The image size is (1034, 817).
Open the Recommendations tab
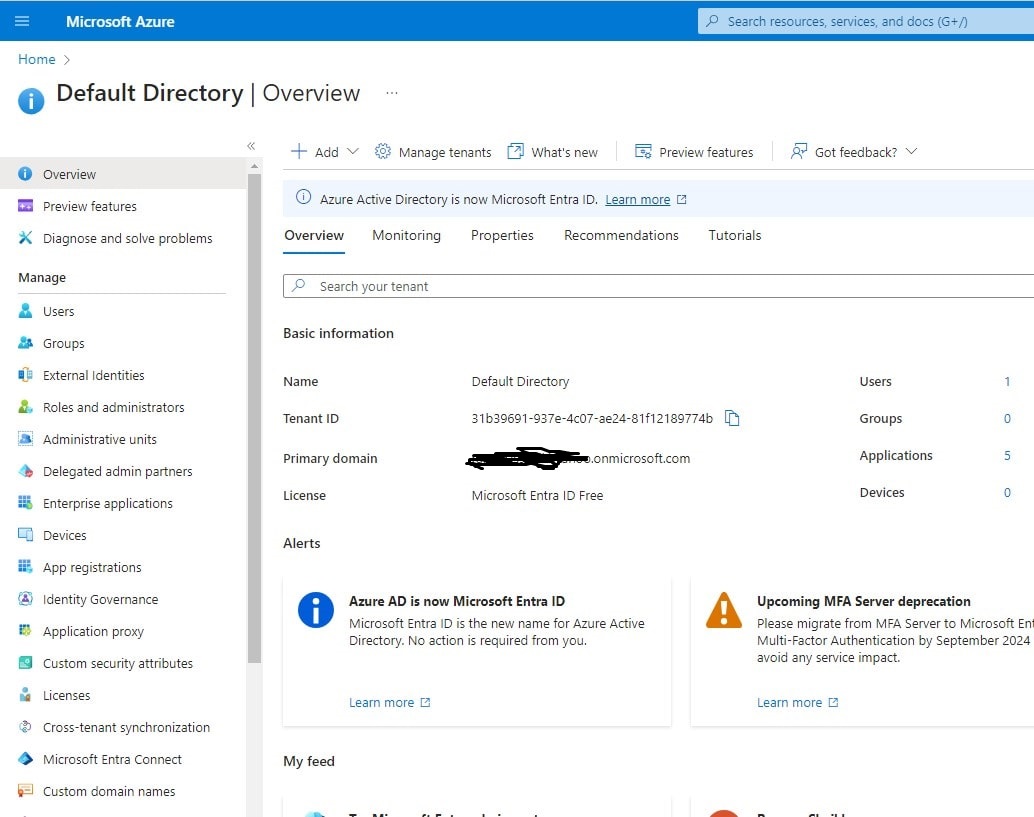tap(621, 235)
